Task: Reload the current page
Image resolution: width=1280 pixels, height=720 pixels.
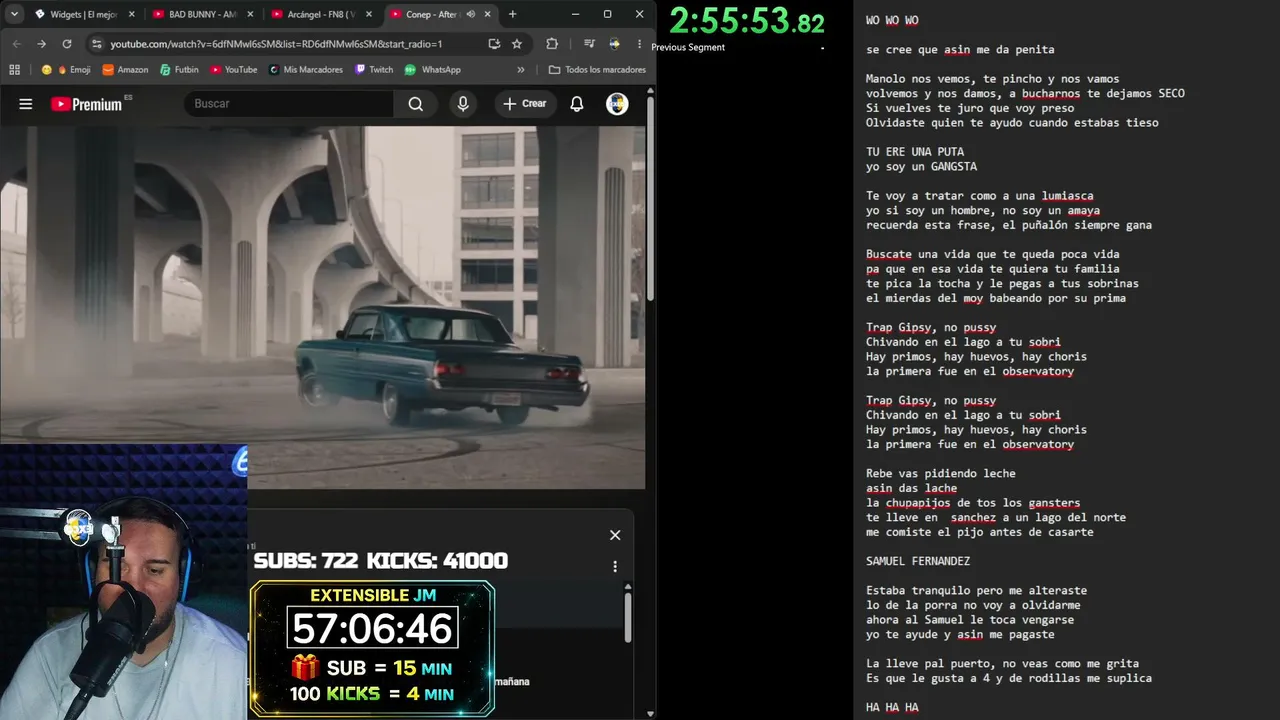Action: tap(67, 44)
